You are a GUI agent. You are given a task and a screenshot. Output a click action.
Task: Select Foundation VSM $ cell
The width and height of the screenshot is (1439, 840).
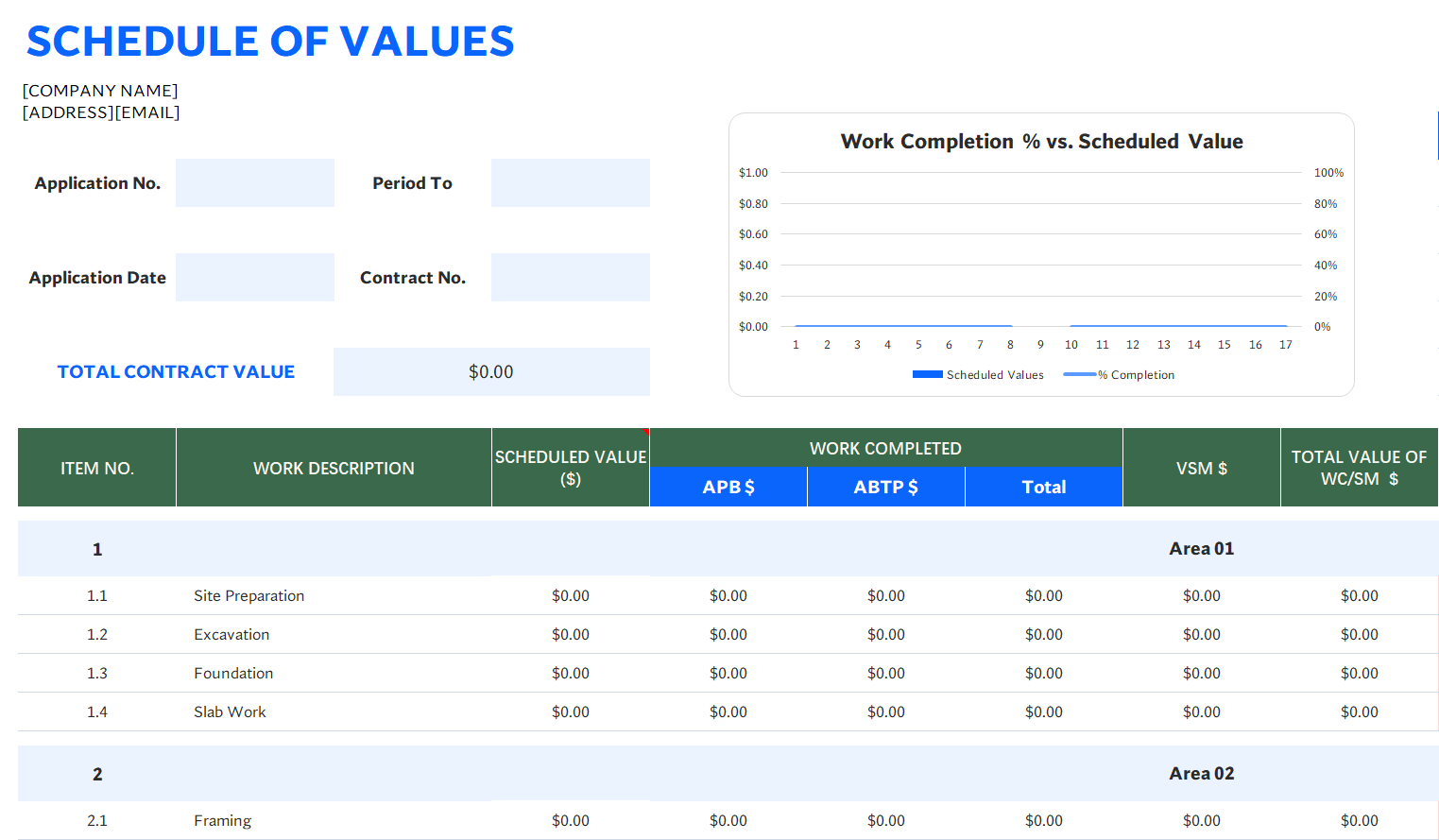tap(1202, 674)
